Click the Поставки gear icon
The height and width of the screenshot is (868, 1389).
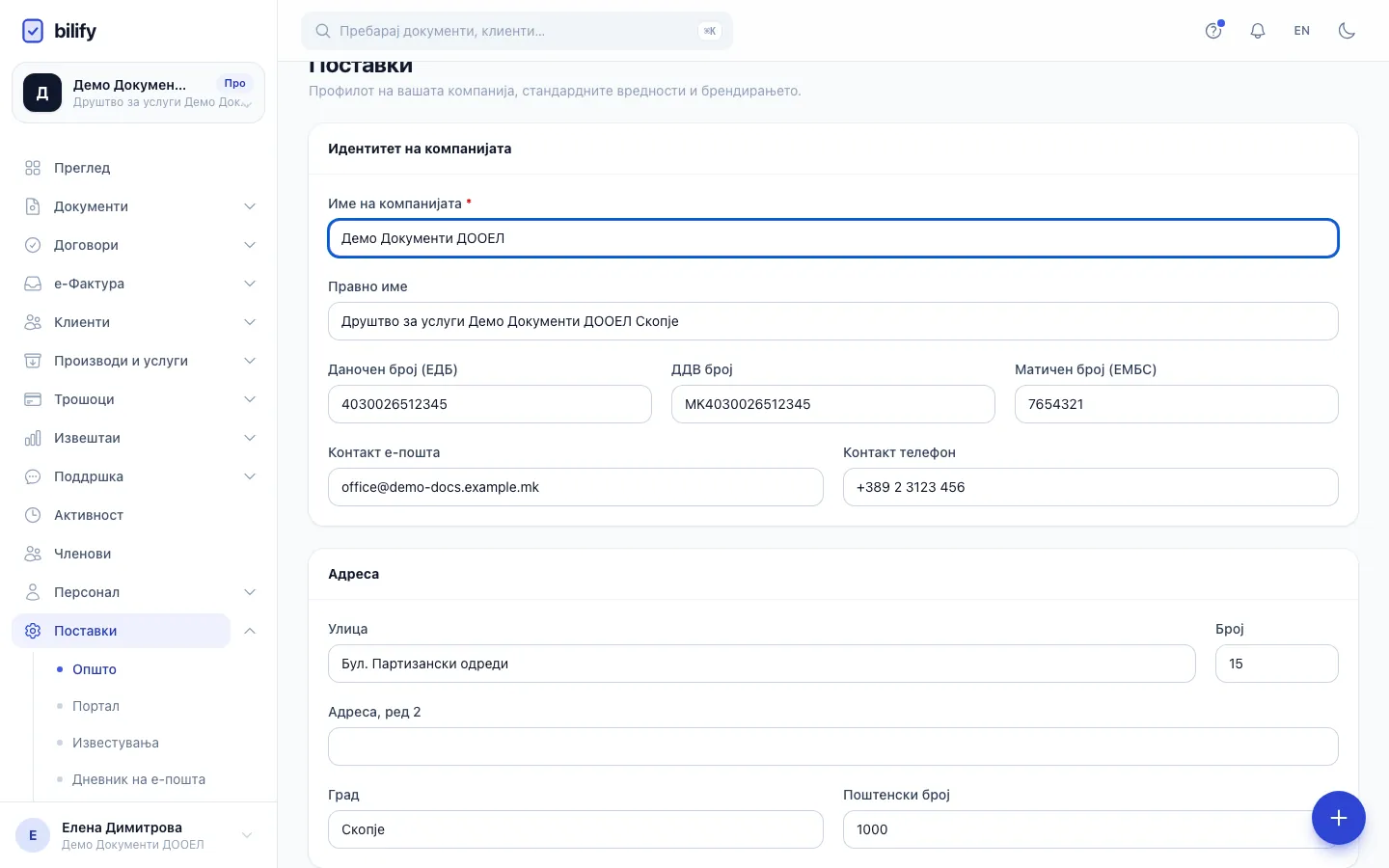[x=33, y=631]
